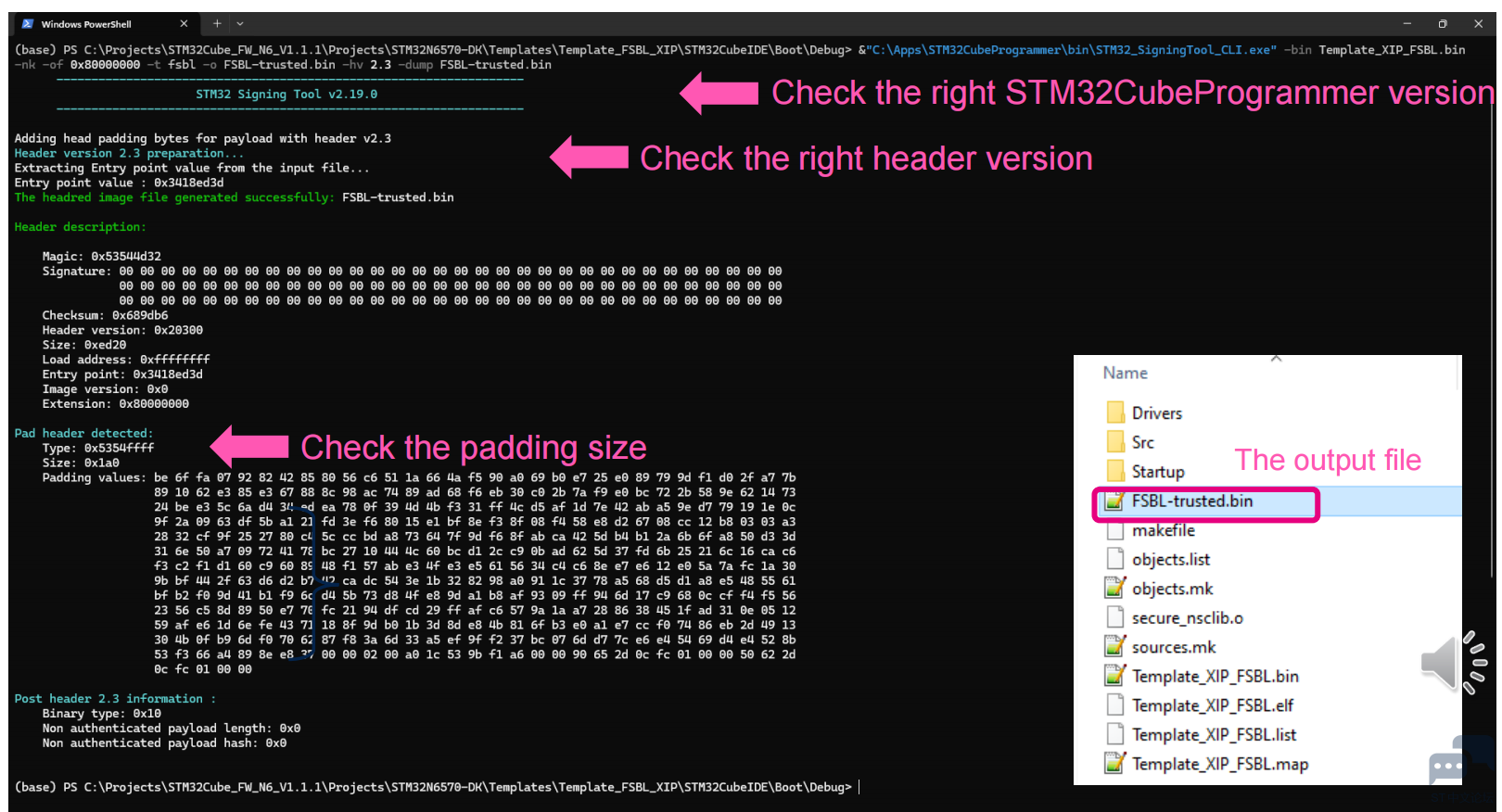The height and width of the screenshot is (812, 1502).
Task: Select the Startup folder name
Action: [x=1158, y=472]
